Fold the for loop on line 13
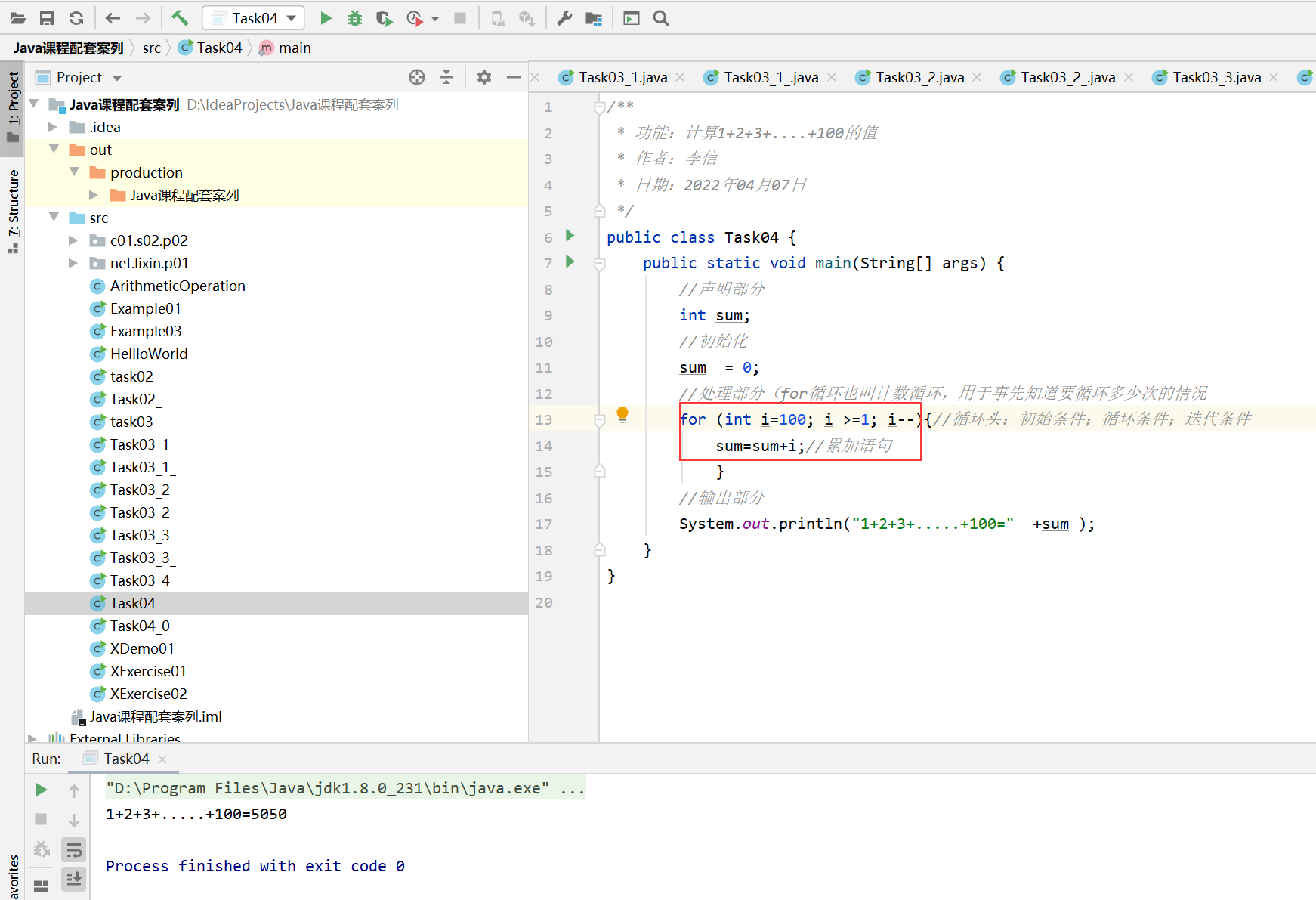This screenshot has height=900, width=1316. [599, 420]
